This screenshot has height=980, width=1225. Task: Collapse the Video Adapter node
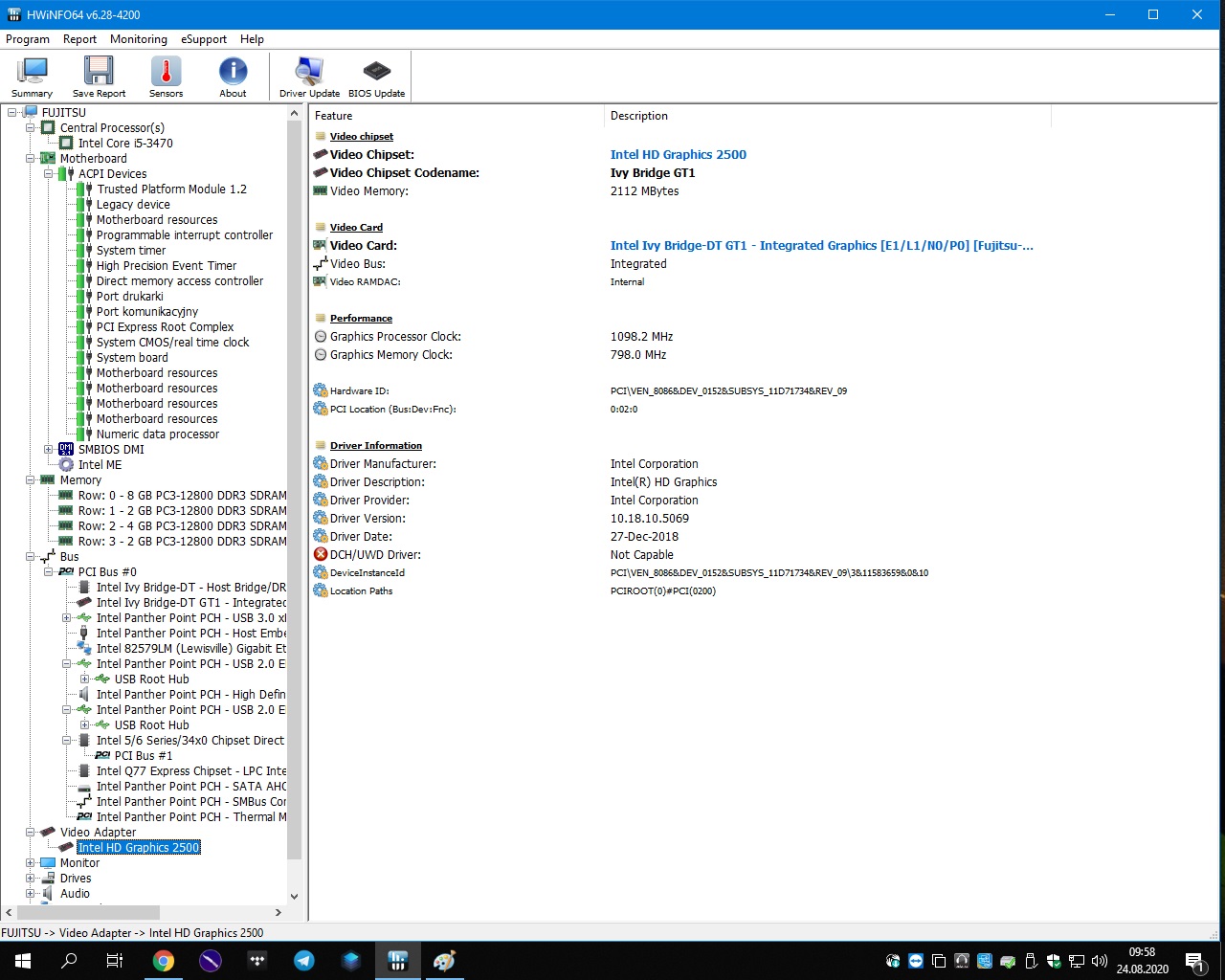click(30, 832)
